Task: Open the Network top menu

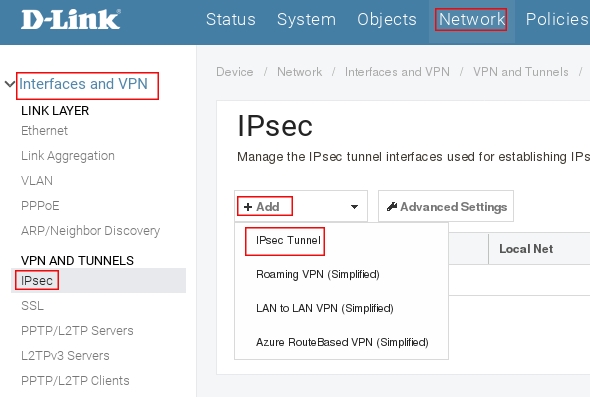Action: coord(472,20)
